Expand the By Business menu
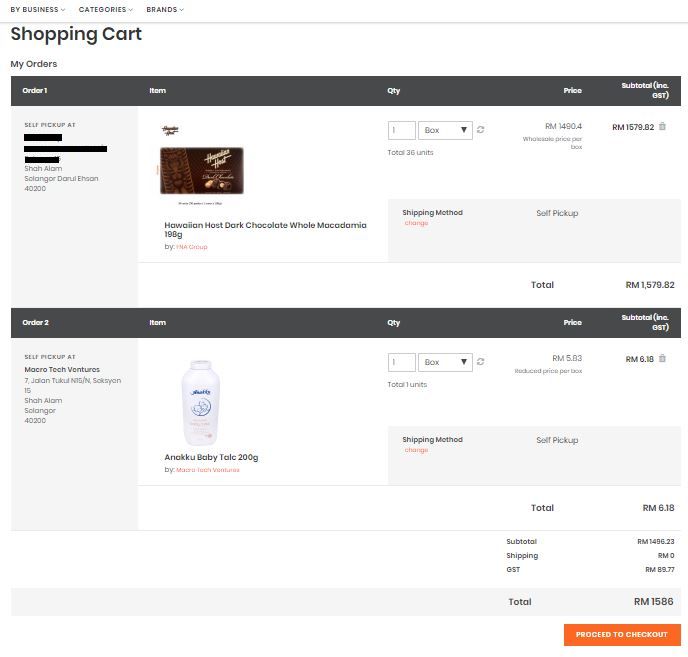 (x=37, y=10)
